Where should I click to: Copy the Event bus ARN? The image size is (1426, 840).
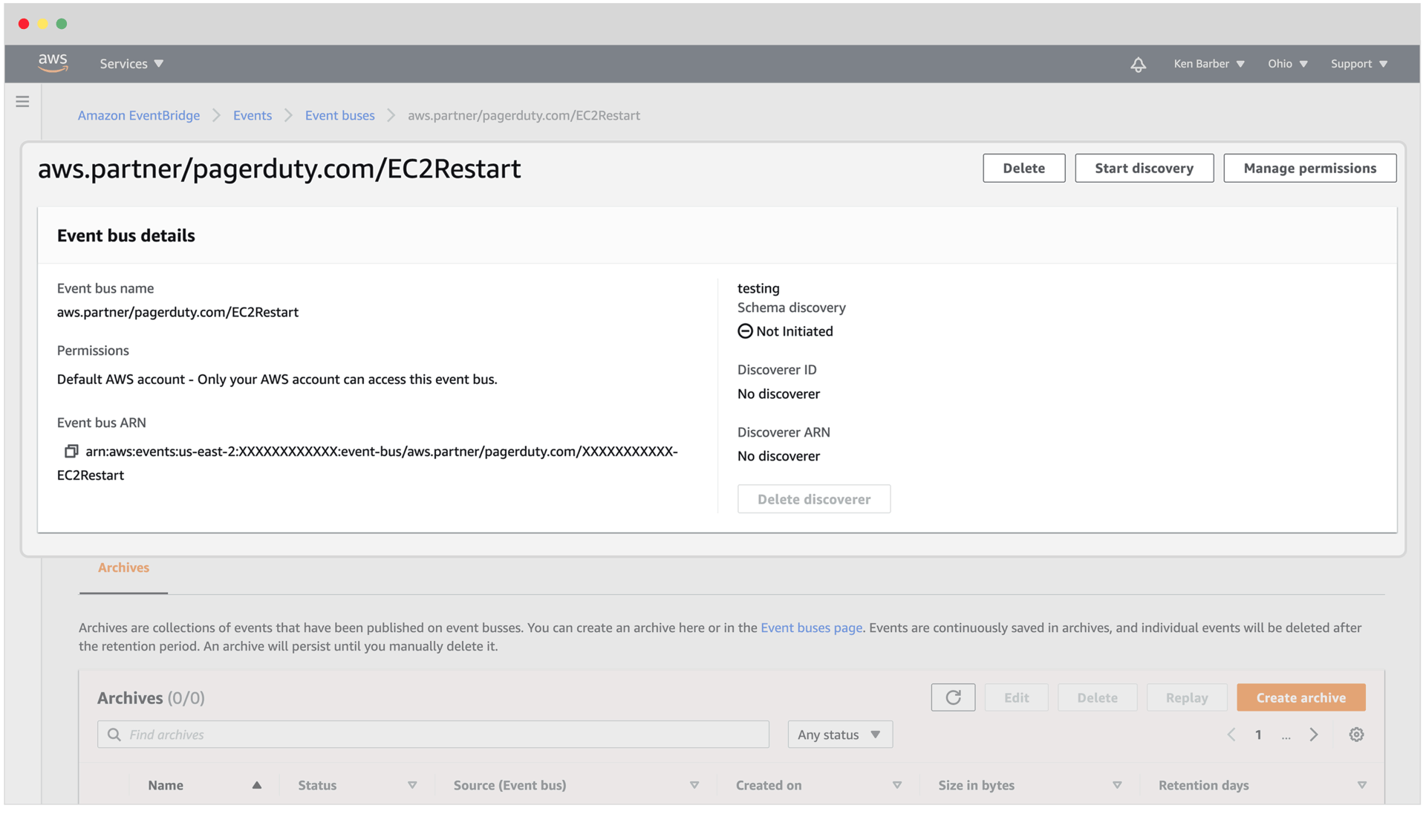(x=71, y=451)
